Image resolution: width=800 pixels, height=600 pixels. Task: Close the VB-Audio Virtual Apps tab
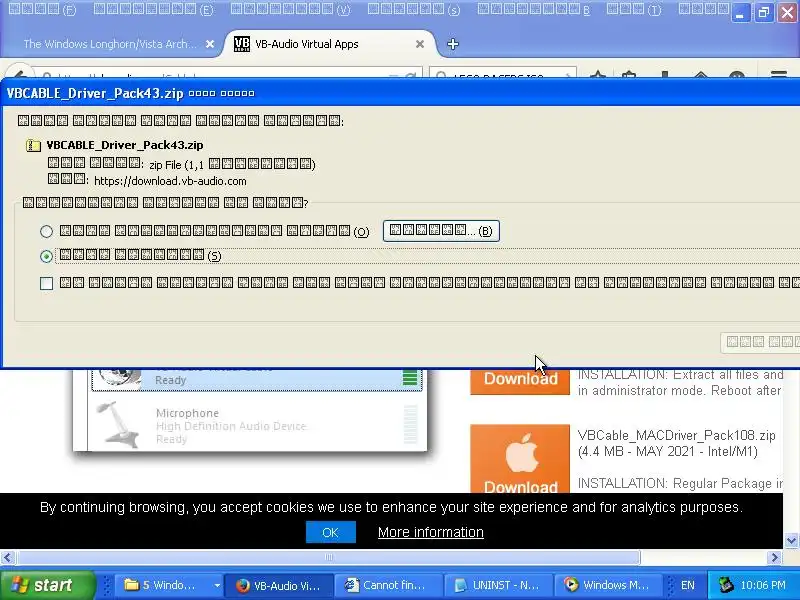pos(420,44)
